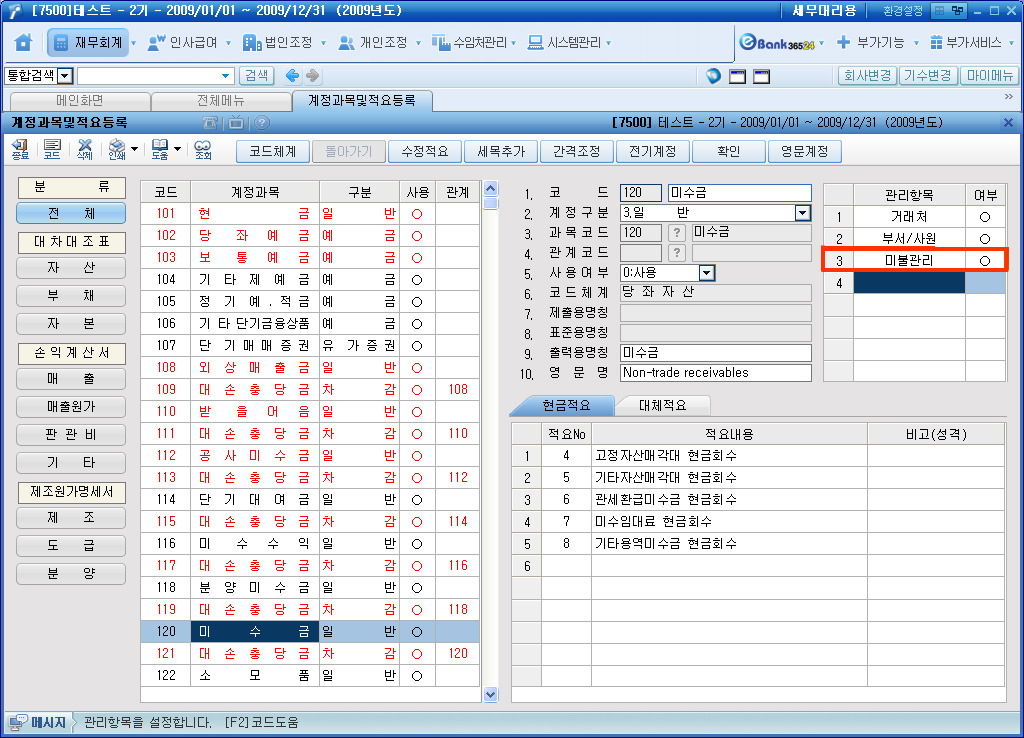1024x738 pixels.
Task: Open the 개인조정 menu
Action: pyautogui.click(x=374, y=42)
